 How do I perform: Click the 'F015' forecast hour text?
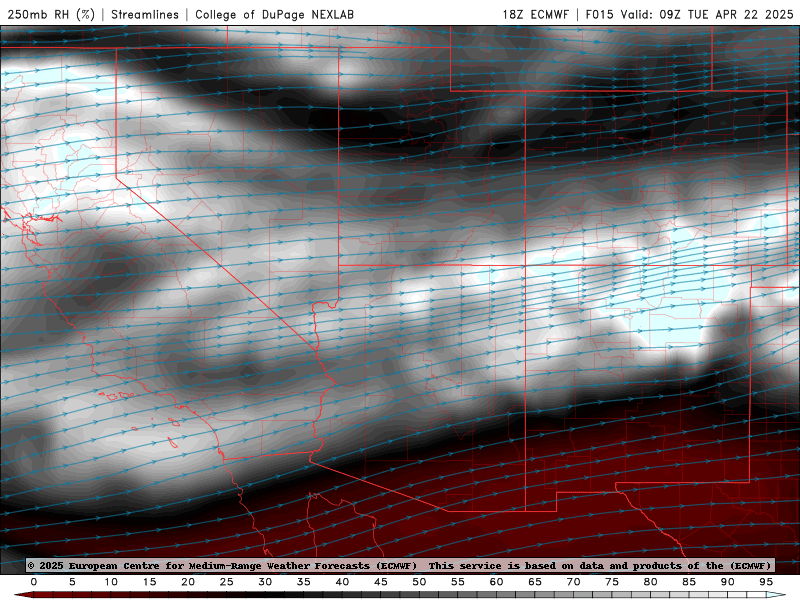[599, 14]
